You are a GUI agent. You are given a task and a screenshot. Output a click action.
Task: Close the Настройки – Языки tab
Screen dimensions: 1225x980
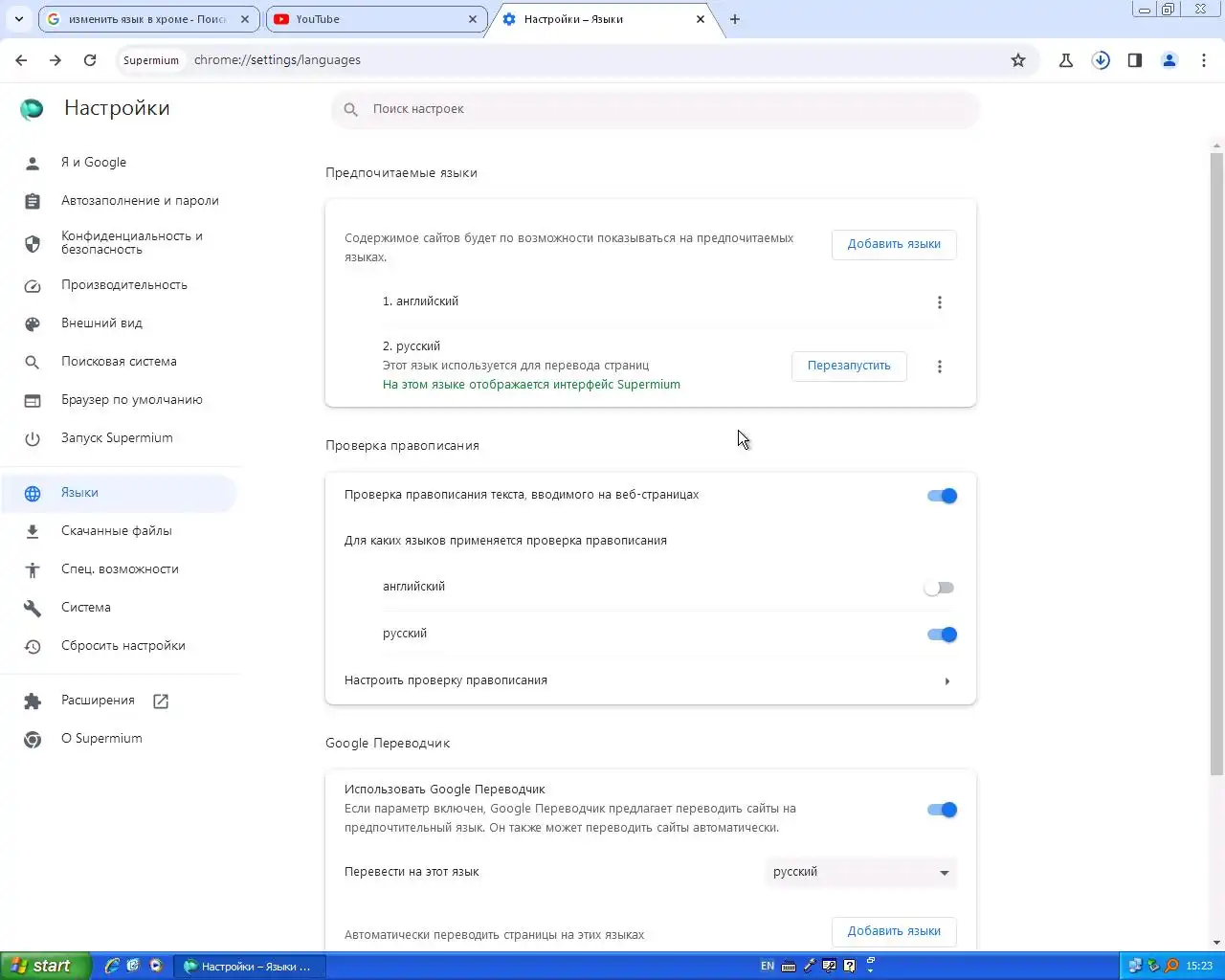[x=701, y=19]
